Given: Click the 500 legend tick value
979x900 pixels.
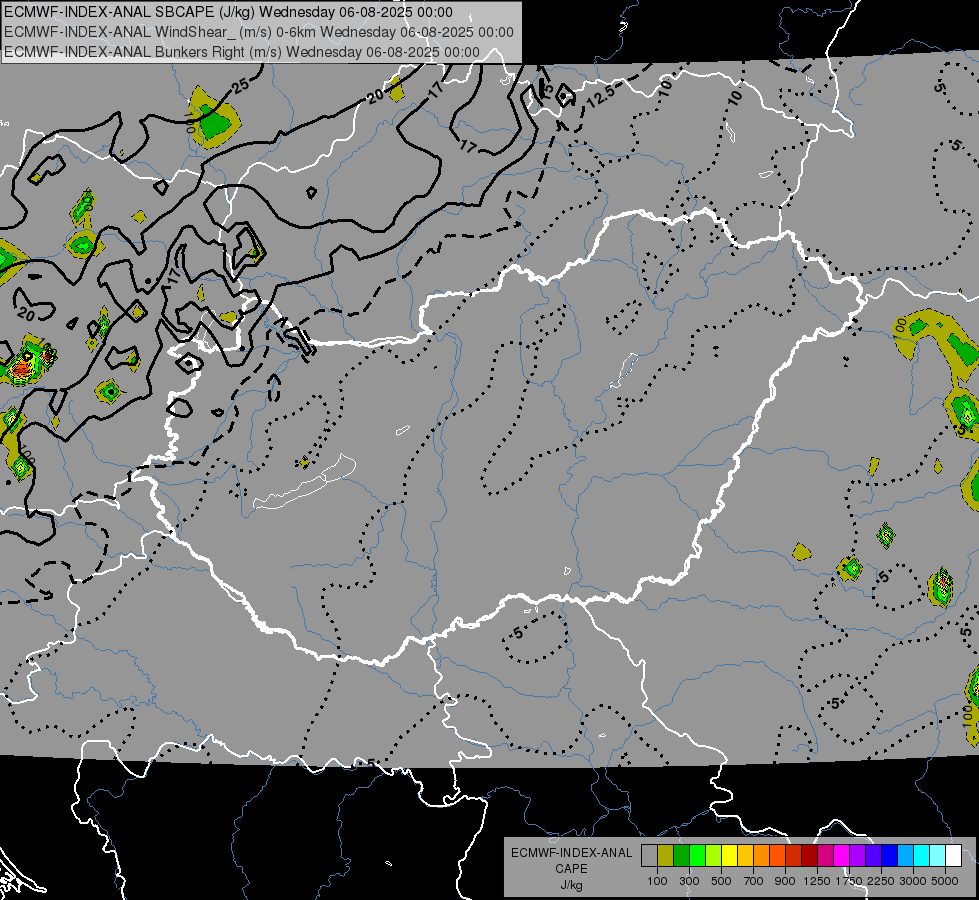Looking at the screenshot, I should tap(721, 881).
